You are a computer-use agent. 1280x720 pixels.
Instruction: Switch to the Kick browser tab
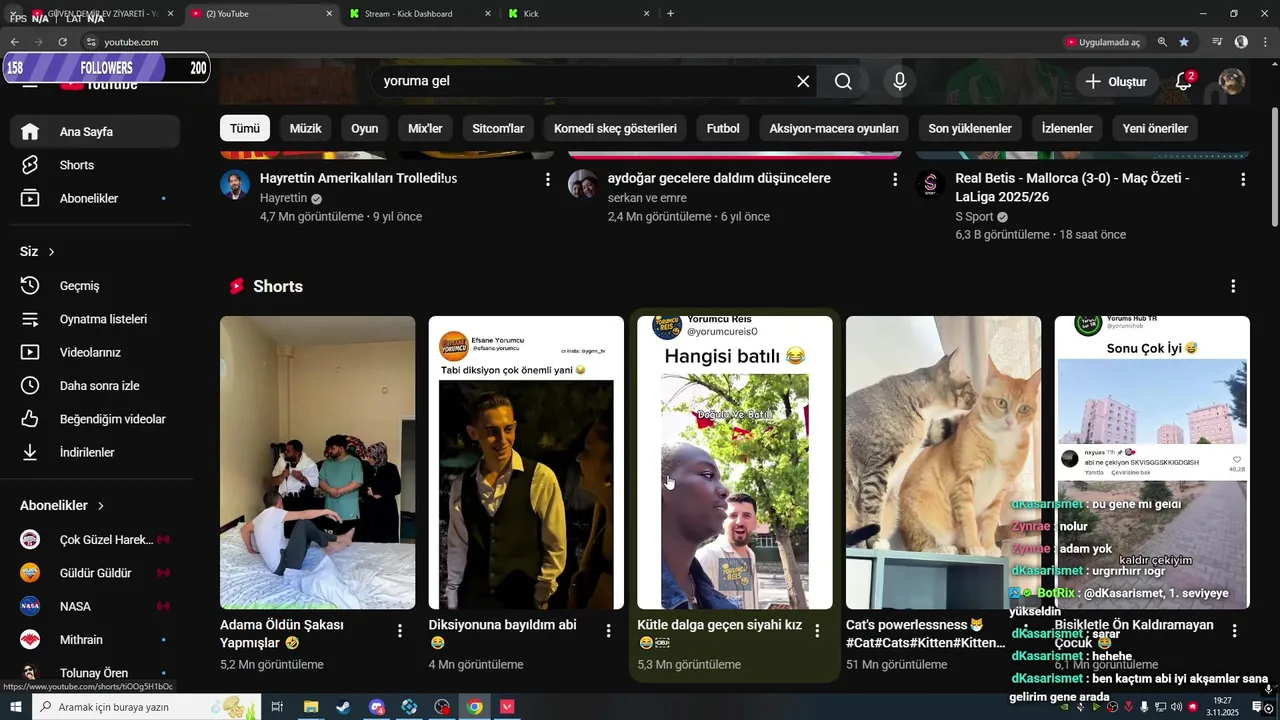(x=580, y=14)
